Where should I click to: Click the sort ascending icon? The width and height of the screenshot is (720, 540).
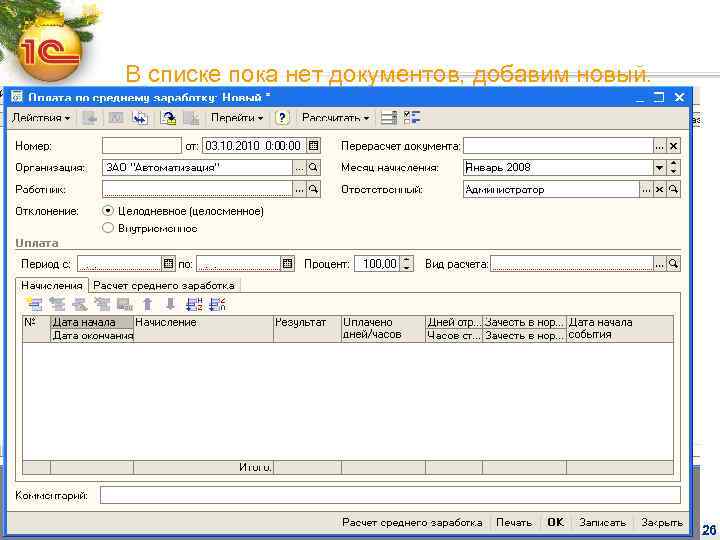coord(194,304)
